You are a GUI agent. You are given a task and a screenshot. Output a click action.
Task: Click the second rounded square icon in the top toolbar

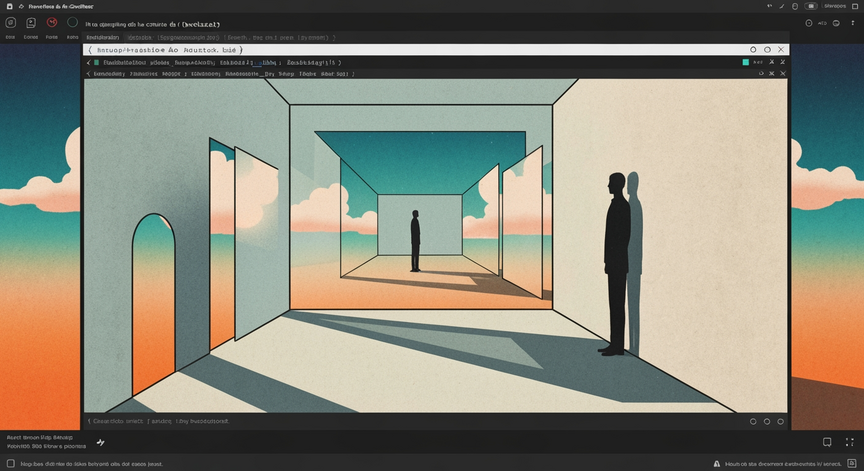(x=31, y=23)
